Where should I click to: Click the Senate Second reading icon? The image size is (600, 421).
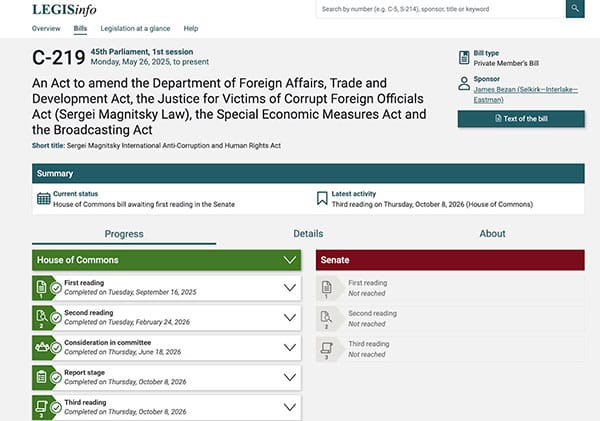[326, 318]
